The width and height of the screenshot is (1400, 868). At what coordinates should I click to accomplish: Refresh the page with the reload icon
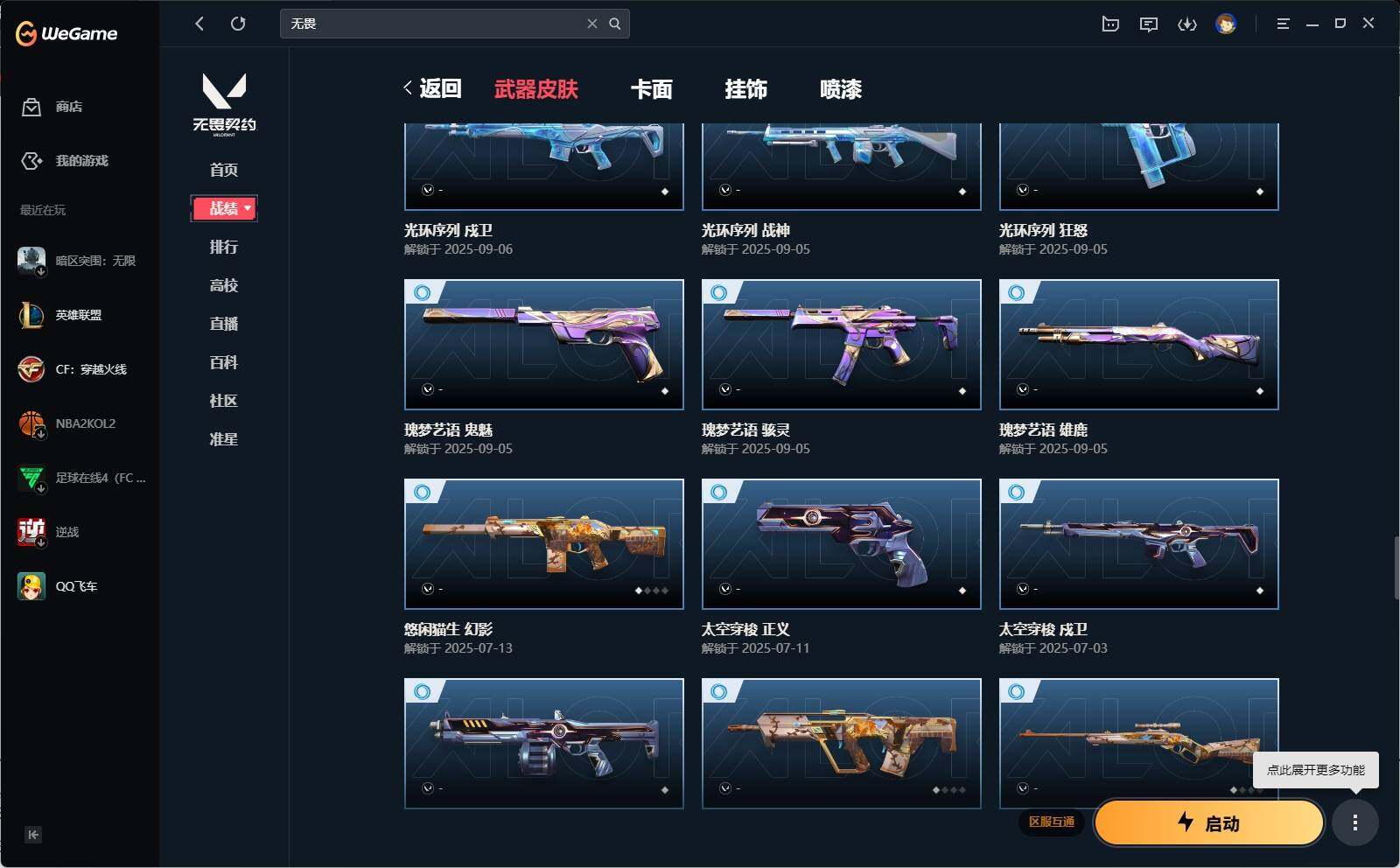pyautogui.click(x=238, y=24)
